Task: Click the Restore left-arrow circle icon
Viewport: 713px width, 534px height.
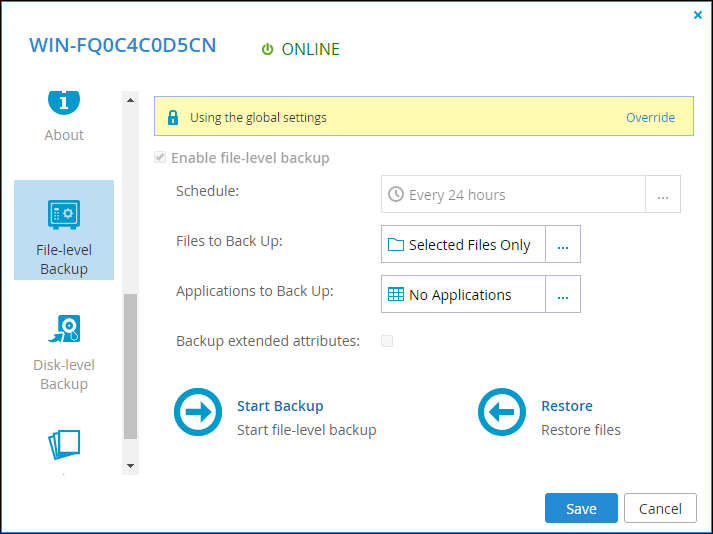Action: coord(502,412)
